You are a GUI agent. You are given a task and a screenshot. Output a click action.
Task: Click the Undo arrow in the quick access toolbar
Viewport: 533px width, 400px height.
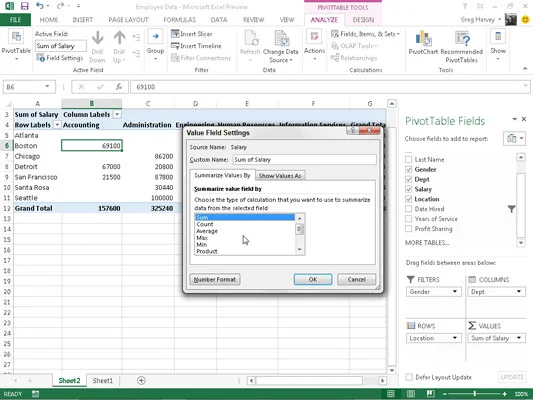[x=40, y=6]
